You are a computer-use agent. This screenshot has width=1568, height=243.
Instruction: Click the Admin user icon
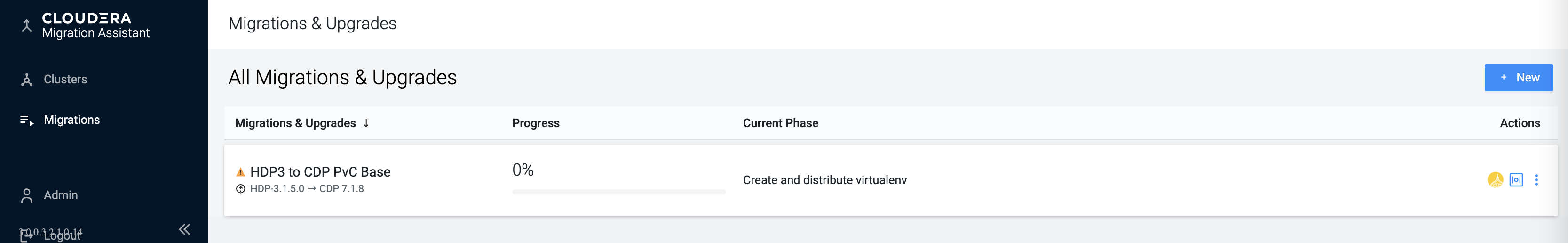(26, 195)
